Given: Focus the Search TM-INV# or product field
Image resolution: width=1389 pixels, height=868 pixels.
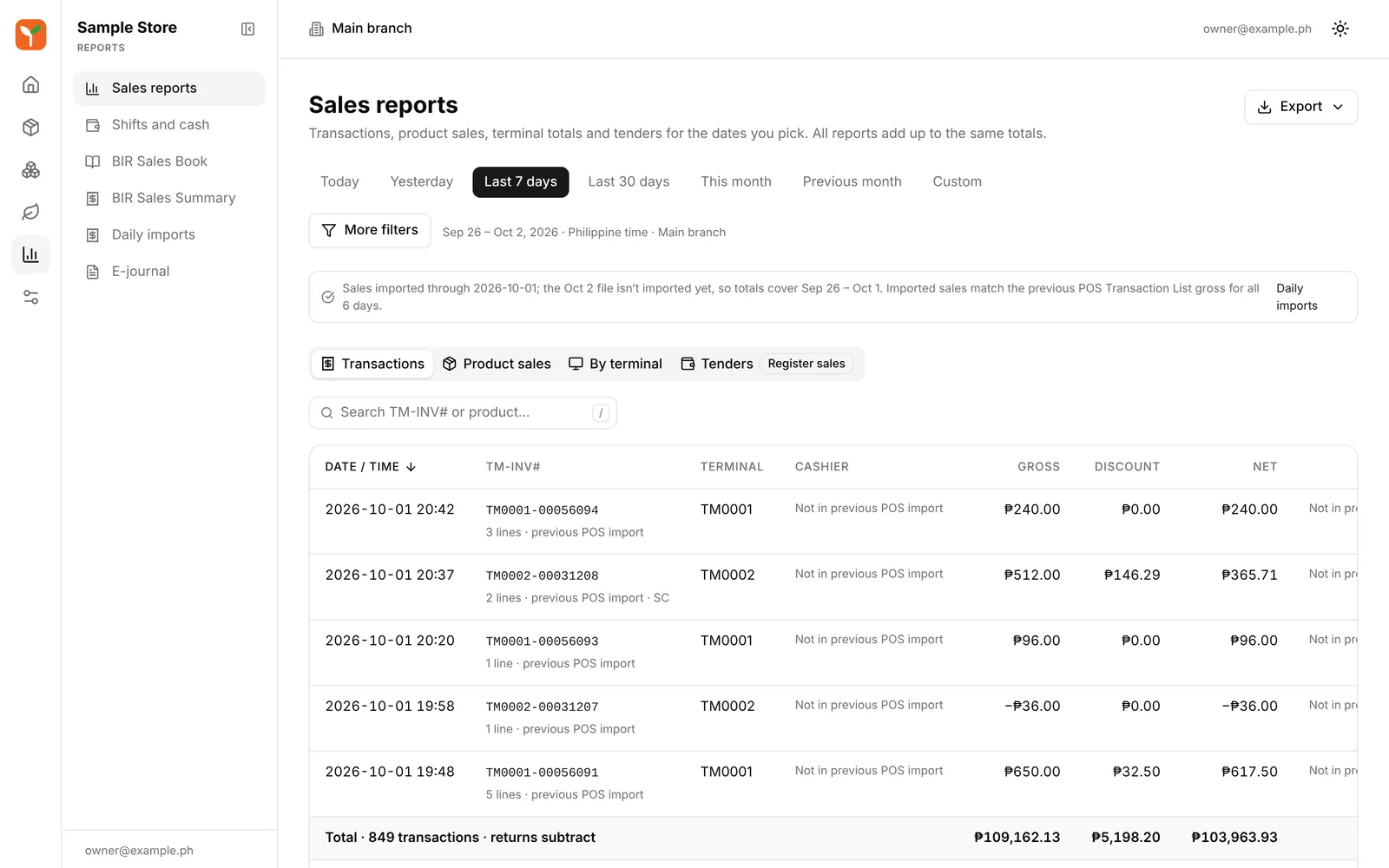Looking at the screenshot, I should pyautogui.click(x=463, y=412).
